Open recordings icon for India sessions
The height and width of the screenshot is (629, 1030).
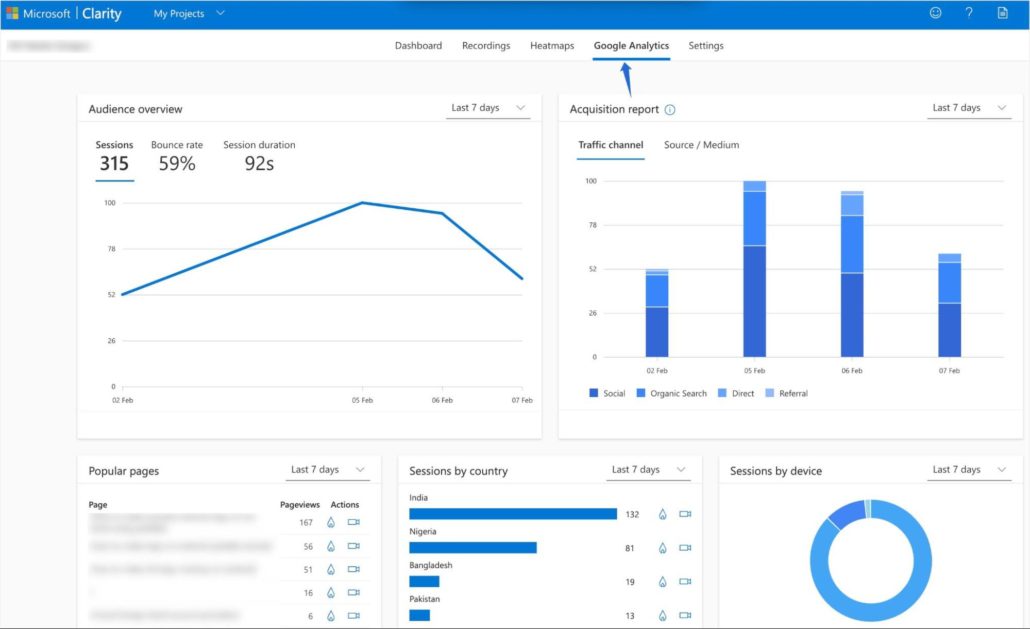(x=685, y=513)
